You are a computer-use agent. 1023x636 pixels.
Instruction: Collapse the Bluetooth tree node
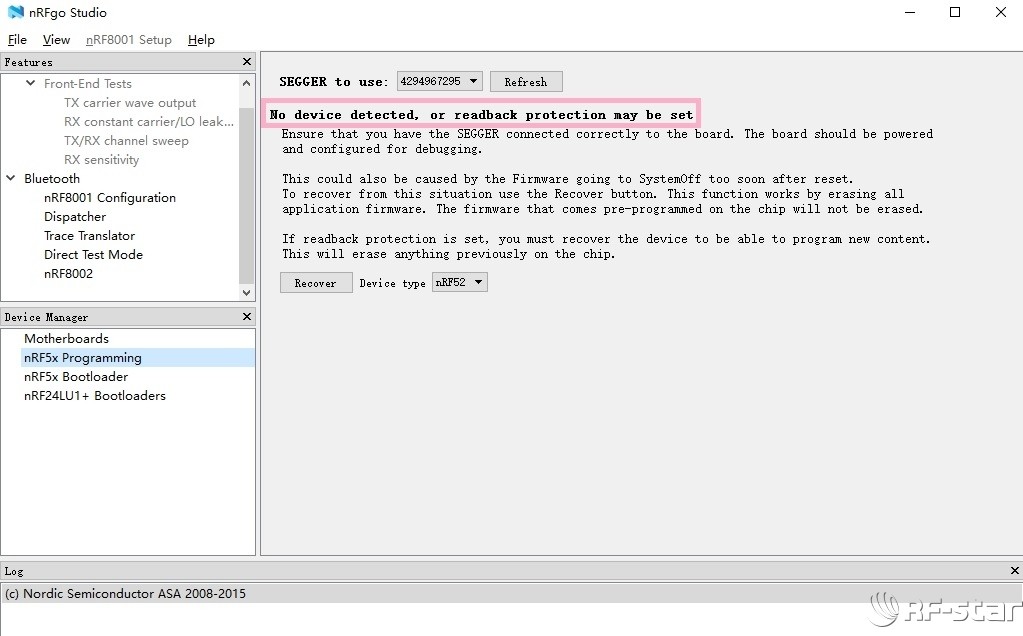pyautogui.click(x=11, y=179)
